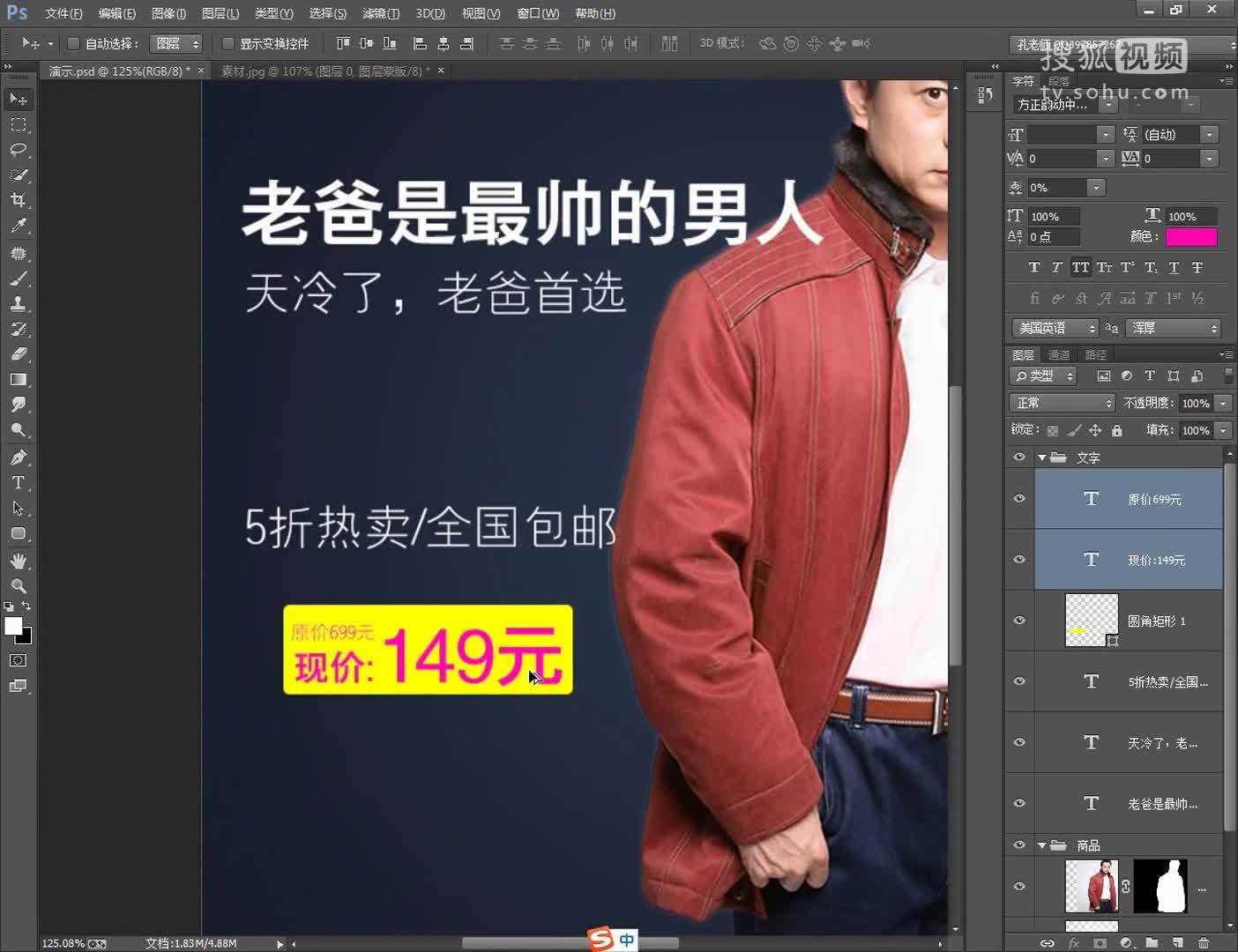The image size is (1238, 952).
Task: Enable the 自动选择 checkbox
Action: [x=73, y=43]
